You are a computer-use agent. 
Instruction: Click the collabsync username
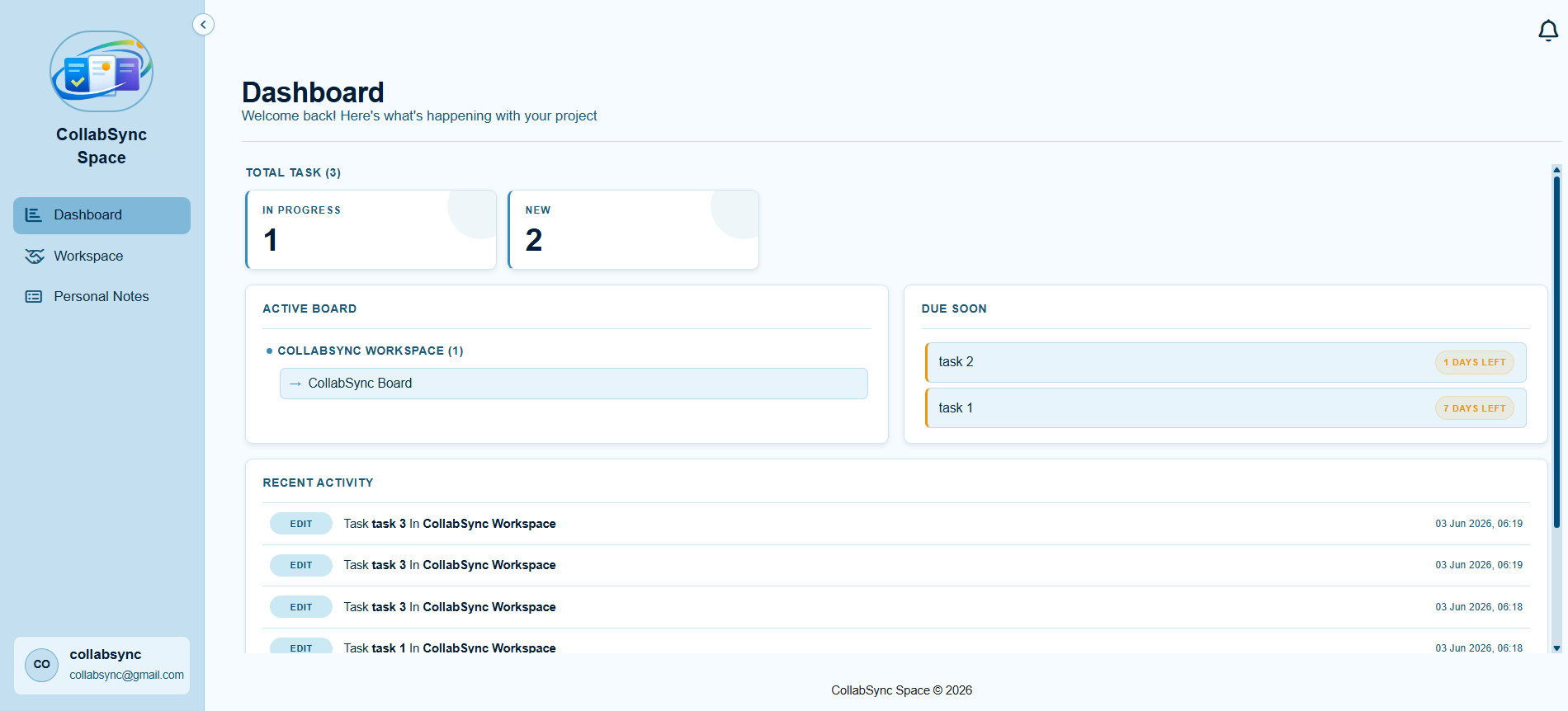106,654
